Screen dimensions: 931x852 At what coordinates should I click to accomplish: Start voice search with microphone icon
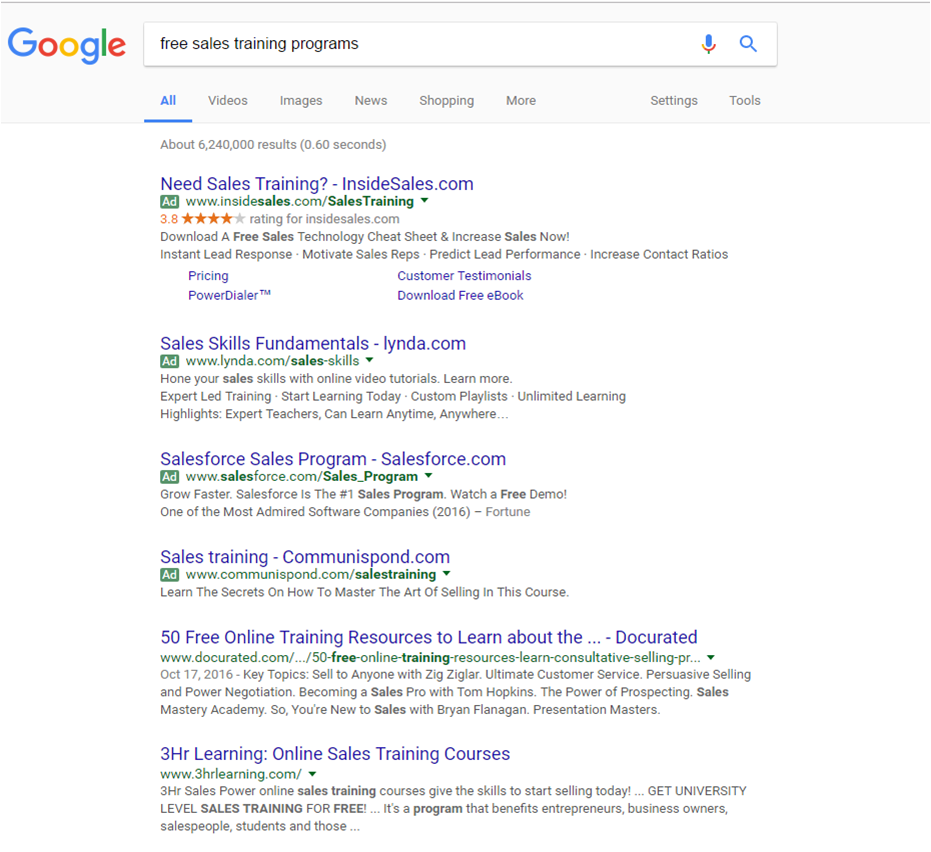(708, 44)
